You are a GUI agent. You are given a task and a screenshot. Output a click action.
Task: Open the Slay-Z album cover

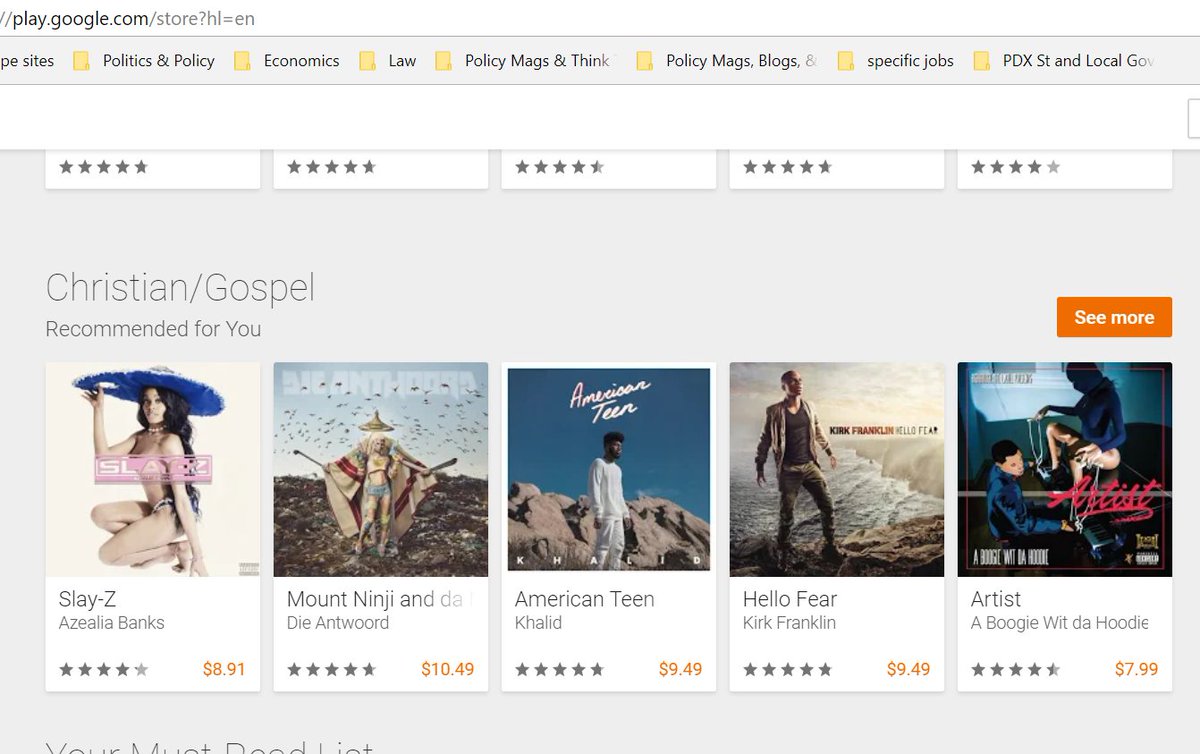(153, 469)
